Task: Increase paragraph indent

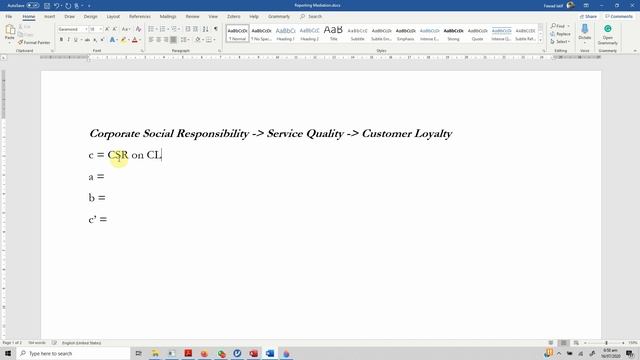Action: [x=196, y=29]
